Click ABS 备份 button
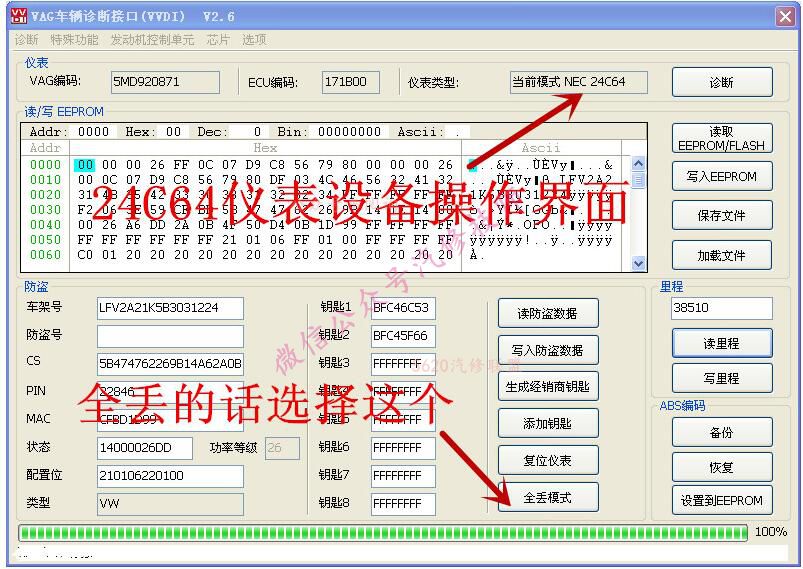Screen dimensions: 803x569 [x=722, y=432]
